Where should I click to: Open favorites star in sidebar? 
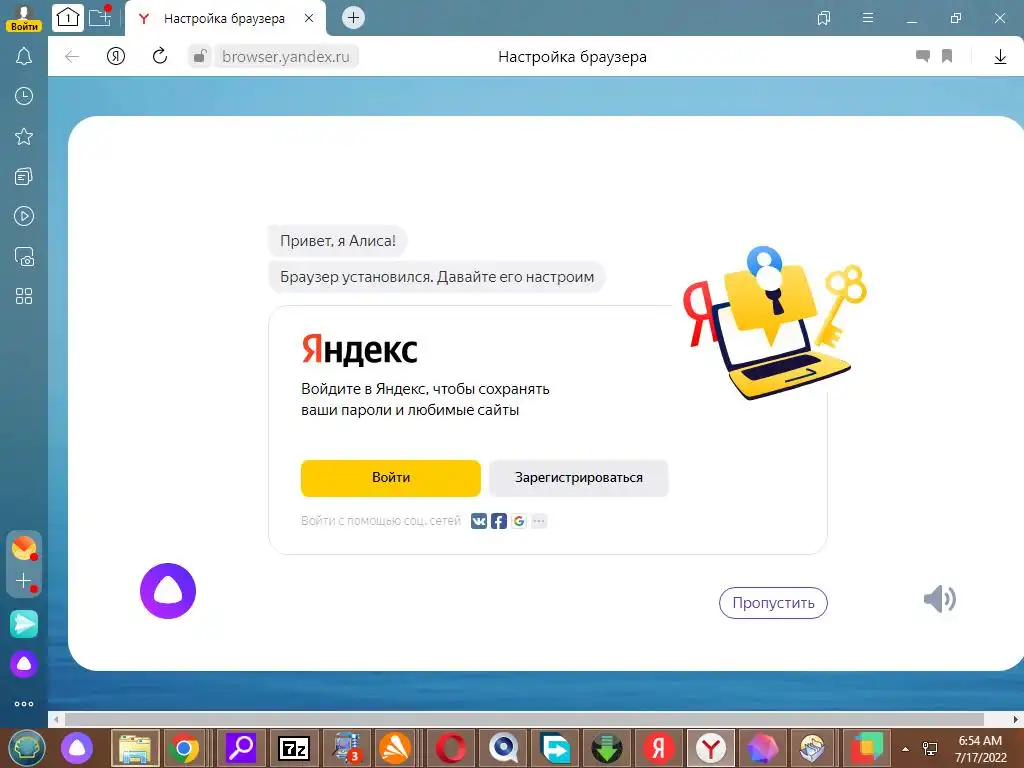pos(24,136)
